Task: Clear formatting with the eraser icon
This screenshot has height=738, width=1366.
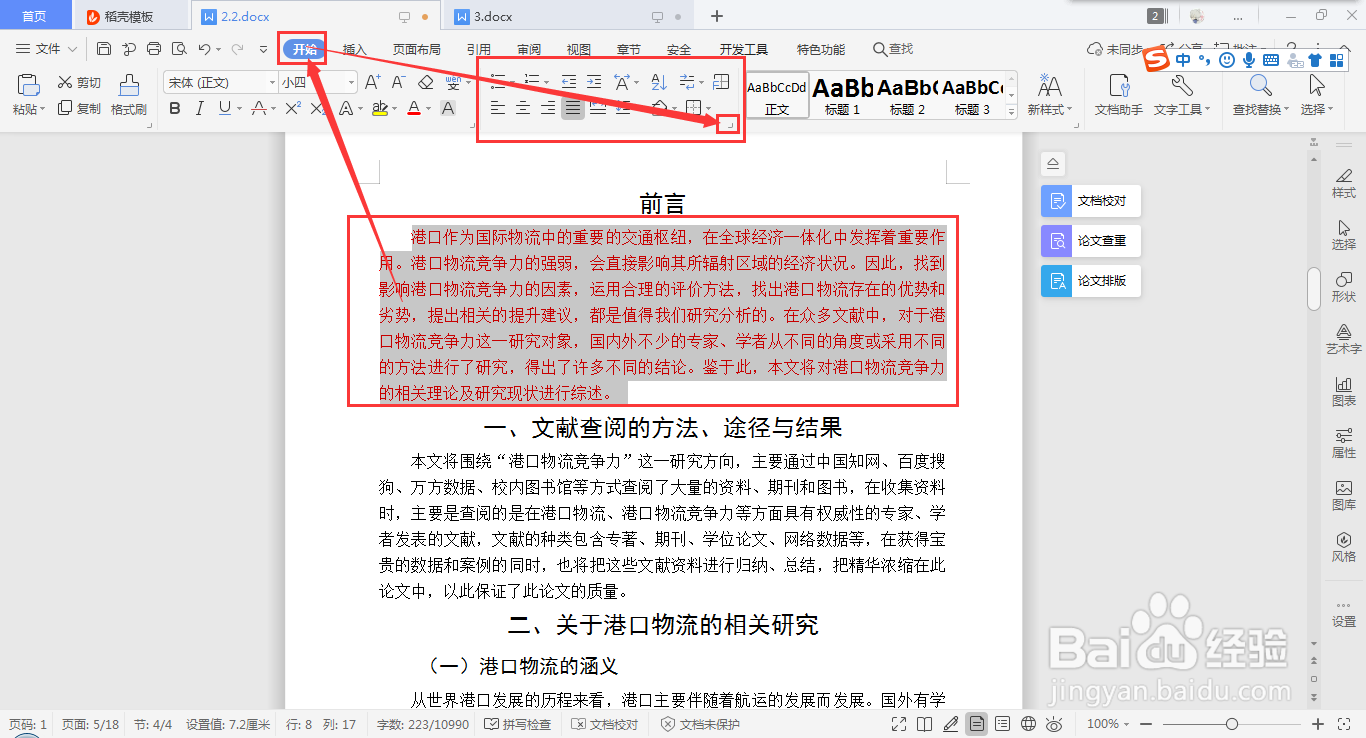Action: [425, 82]
